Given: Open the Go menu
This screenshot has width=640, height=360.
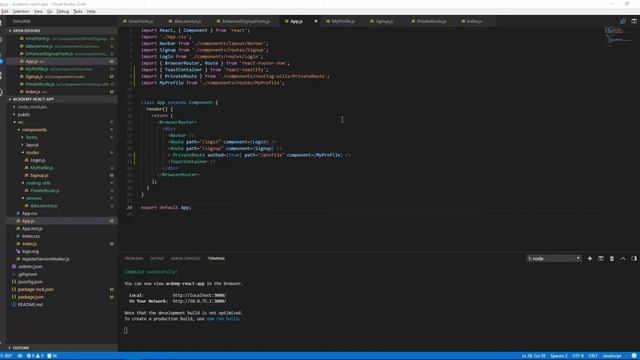Looking at the screenshot, I should [x=49, y=11].
